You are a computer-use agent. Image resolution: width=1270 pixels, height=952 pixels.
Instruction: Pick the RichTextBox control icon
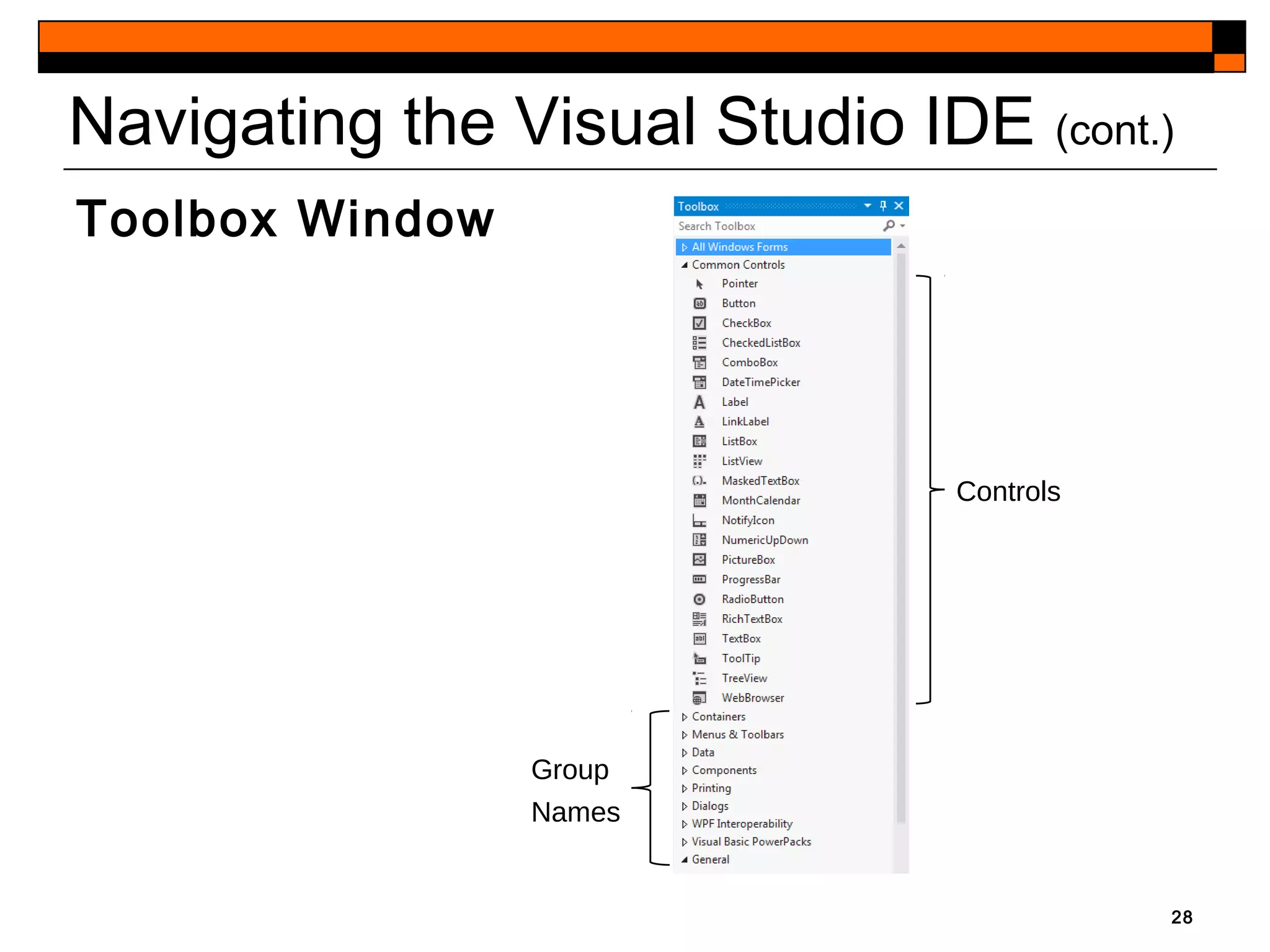(699, 619)
